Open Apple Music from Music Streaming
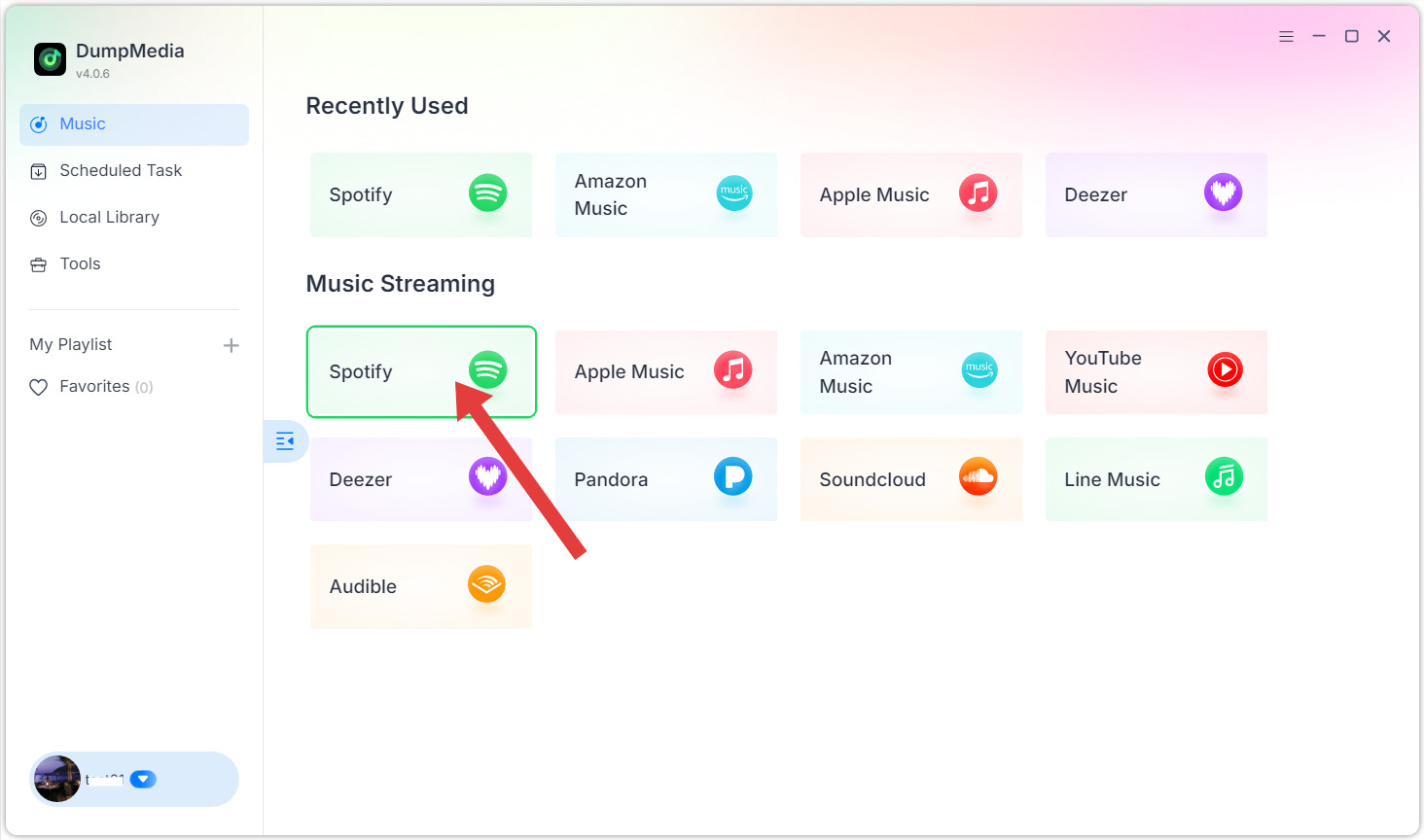Screen dimensions: 1424x840 pos(665,371)
